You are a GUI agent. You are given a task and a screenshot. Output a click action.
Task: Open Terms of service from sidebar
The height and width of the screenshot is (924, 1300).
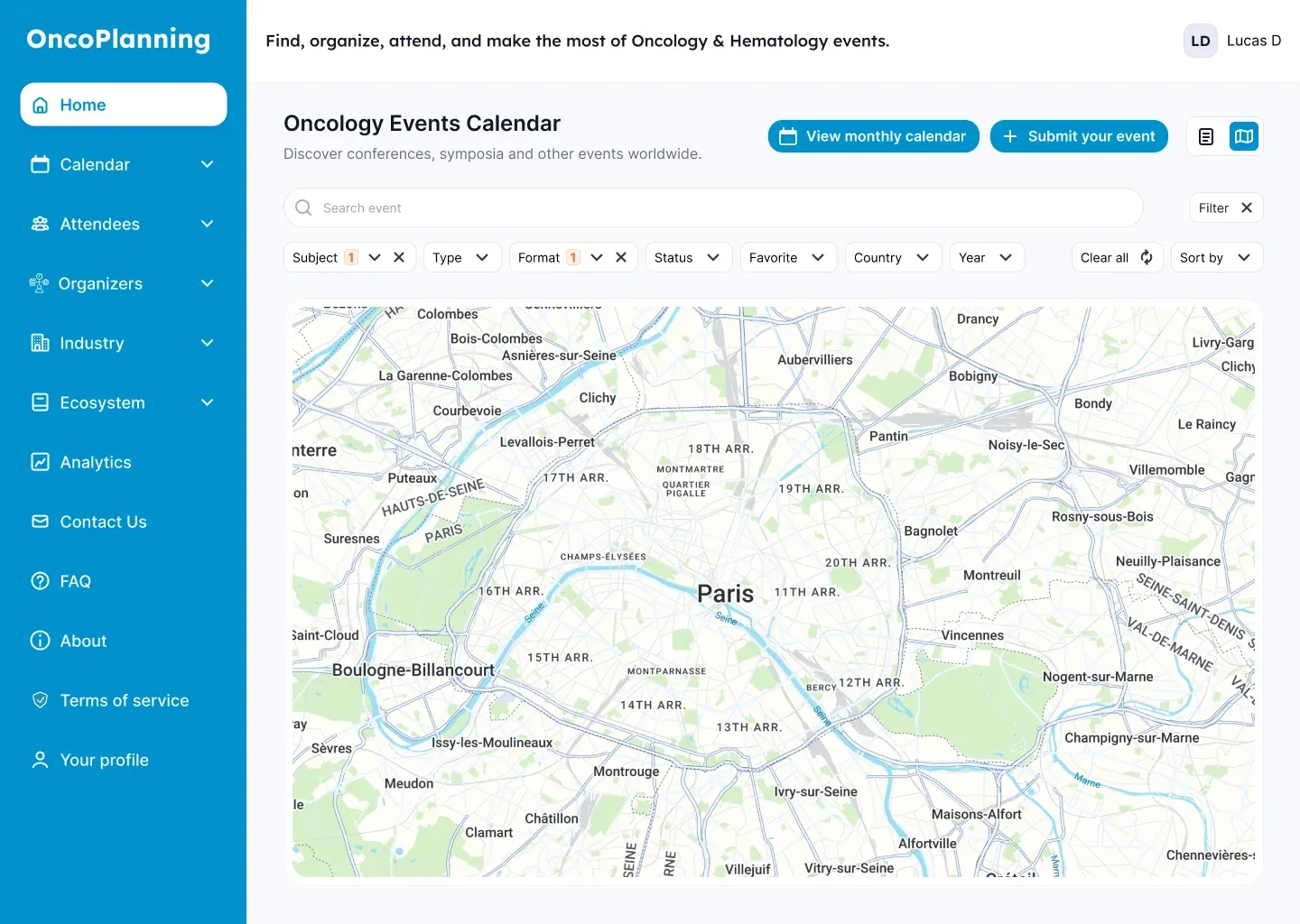(x=124, y=700)
